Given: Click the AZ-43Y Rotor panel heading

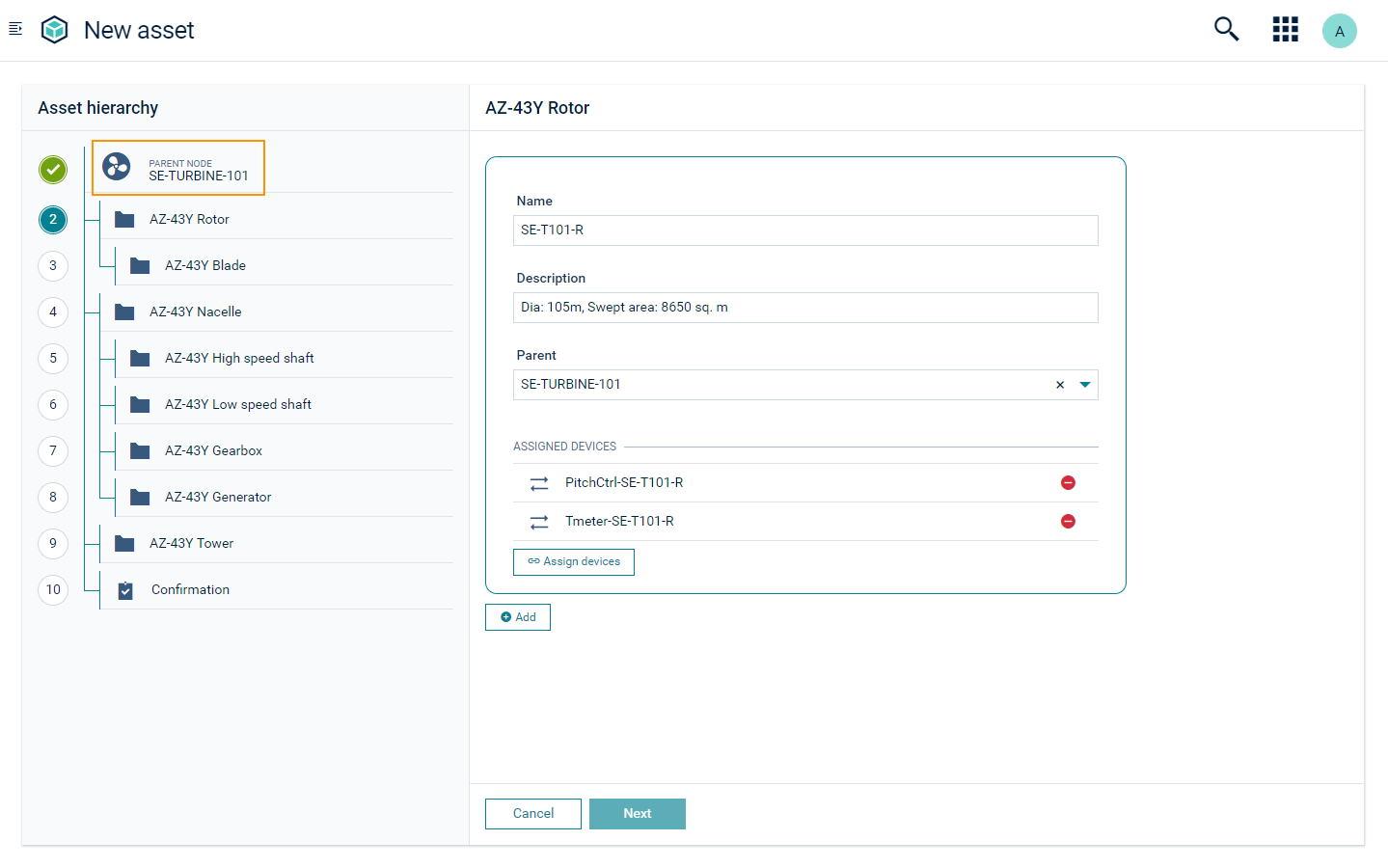Looking at the screenshot, I should tap(537, 108).
